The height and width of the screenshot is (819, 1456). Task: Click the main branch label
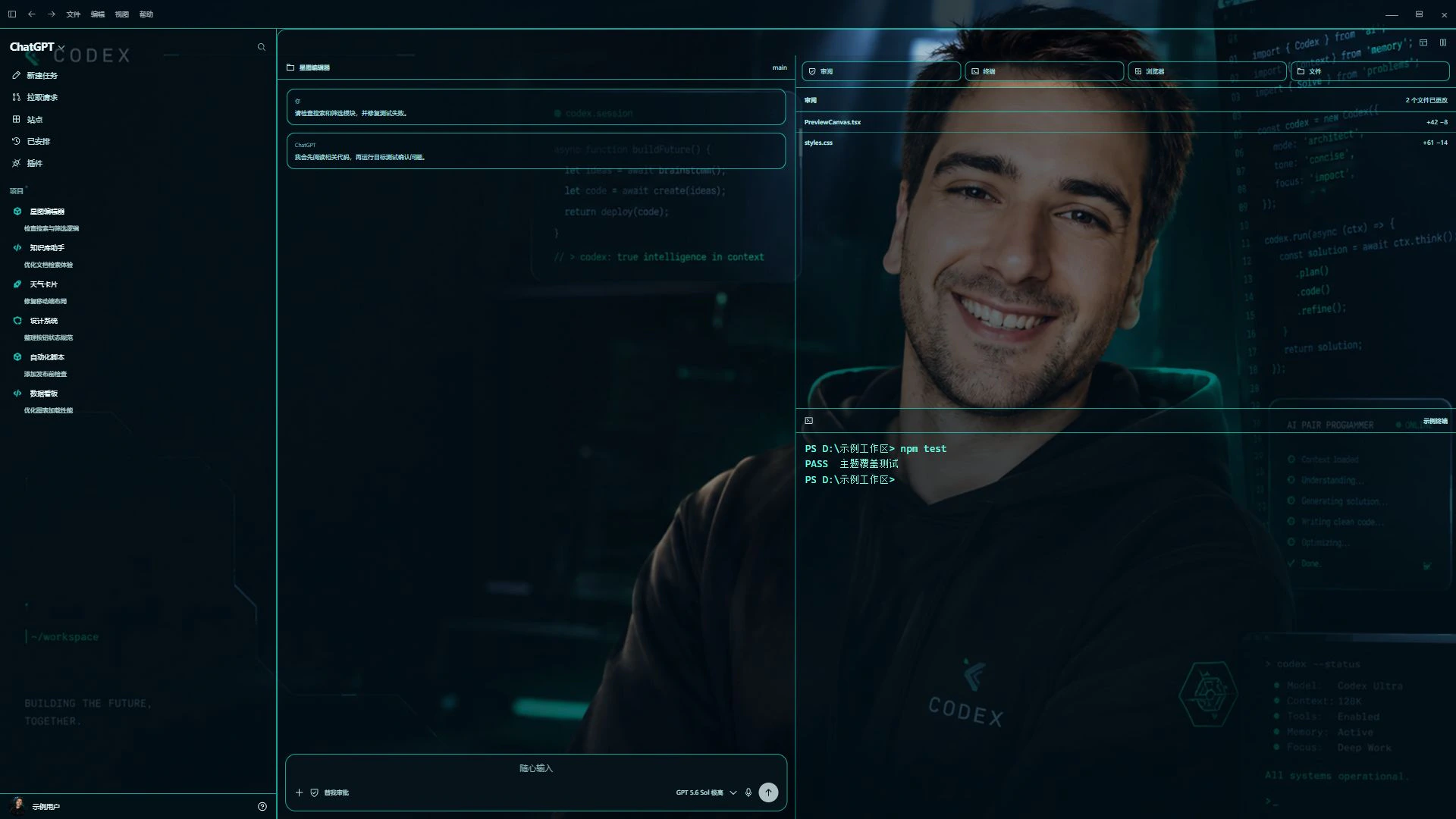click(x=780, y=67)
